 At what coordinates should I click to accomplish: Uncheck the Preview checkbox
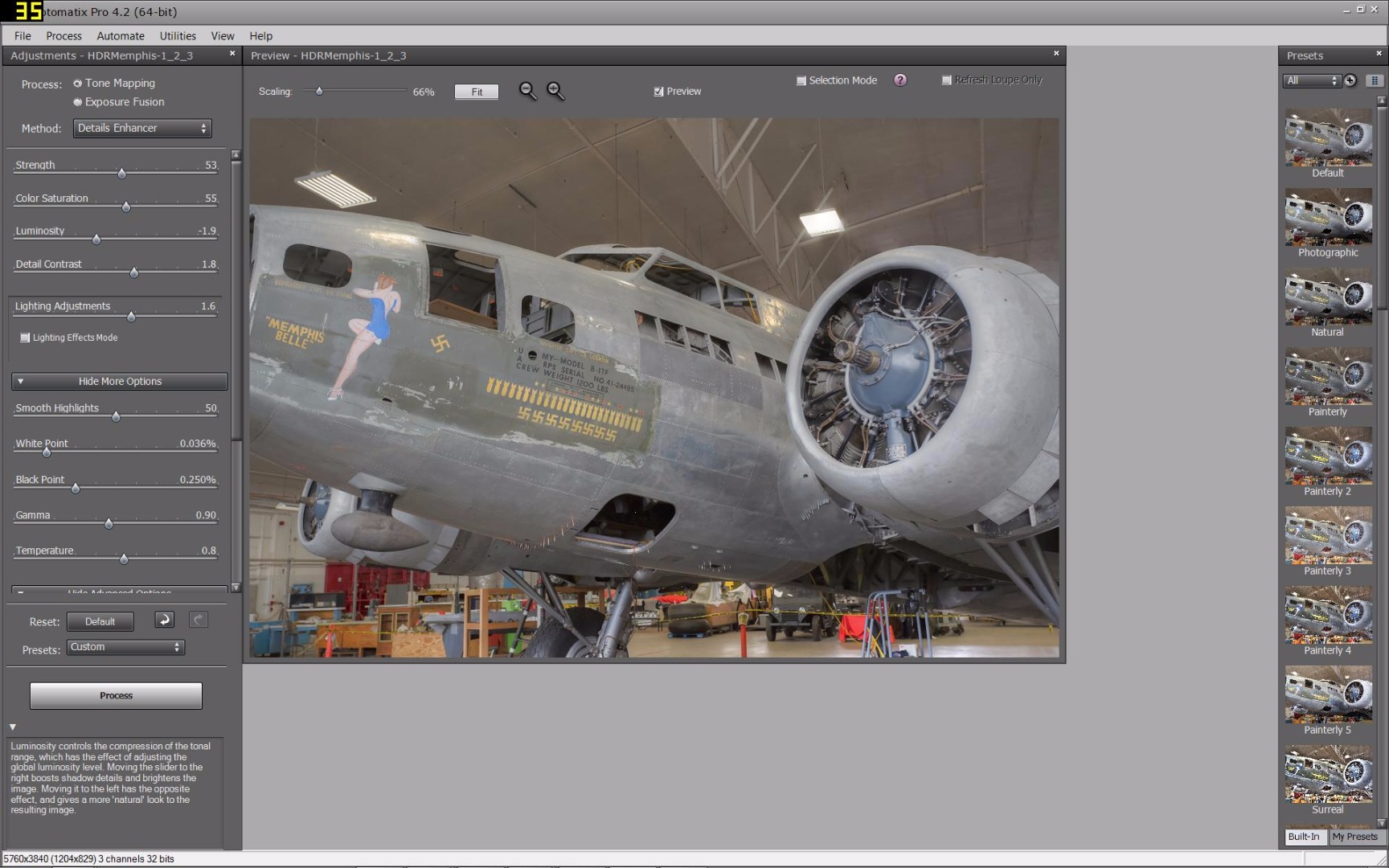658,92
